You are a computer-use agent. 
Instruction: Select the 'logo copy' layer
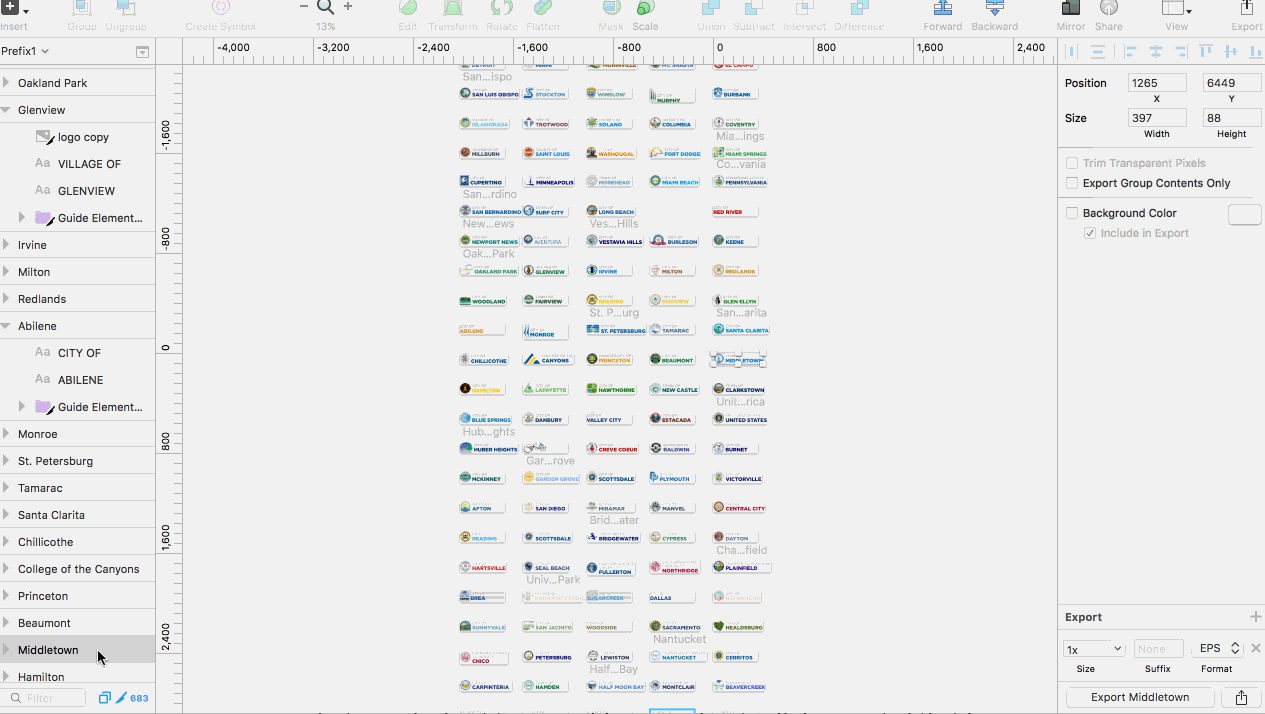[x=83, y=137]
